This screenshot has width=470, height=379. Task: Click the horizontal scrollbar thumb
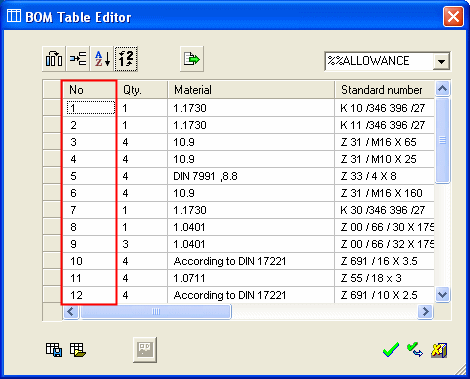(x=156, y=312)
